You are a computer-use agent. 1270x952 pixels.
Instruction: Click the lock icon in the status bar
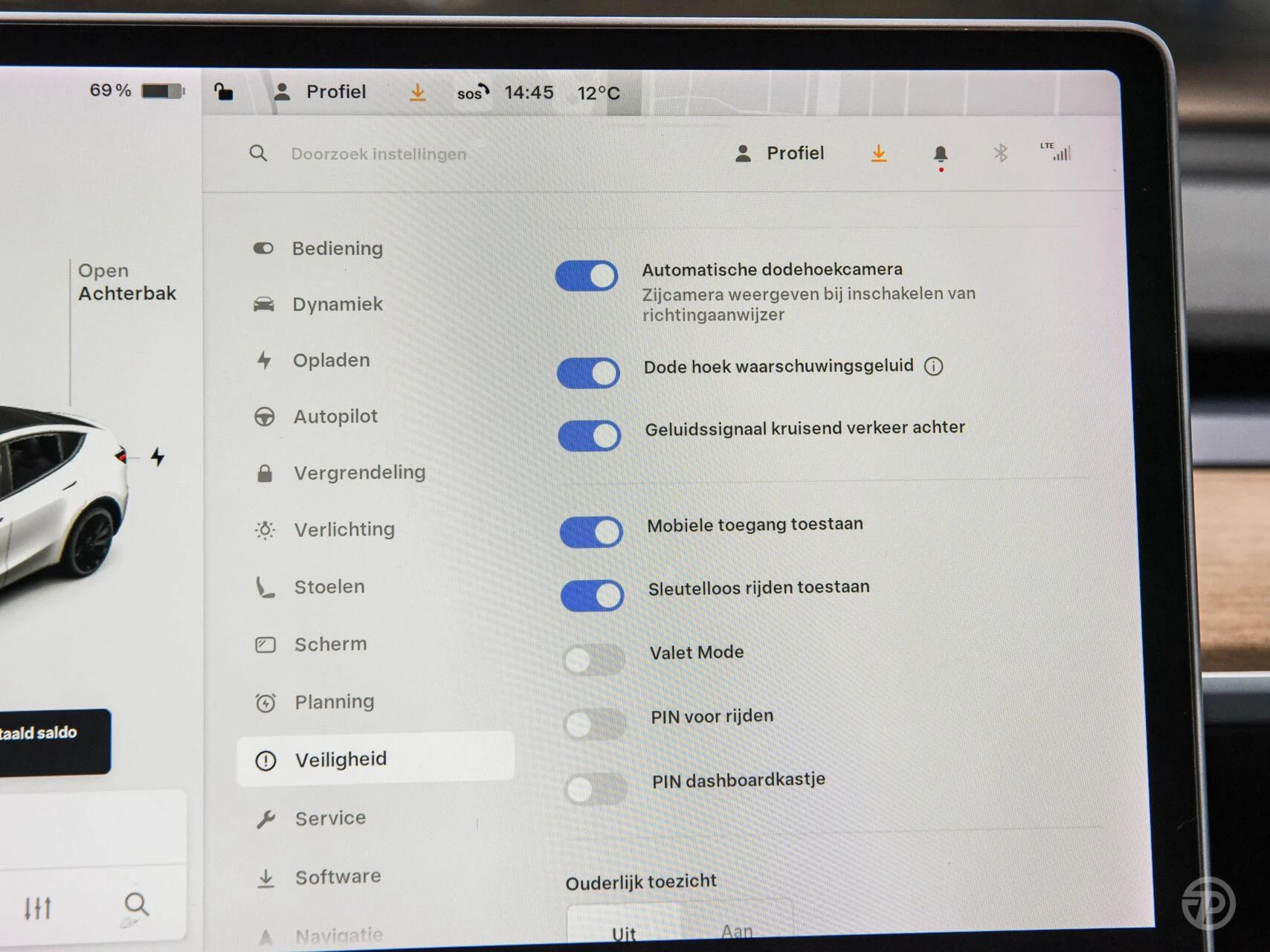point(223,91)
